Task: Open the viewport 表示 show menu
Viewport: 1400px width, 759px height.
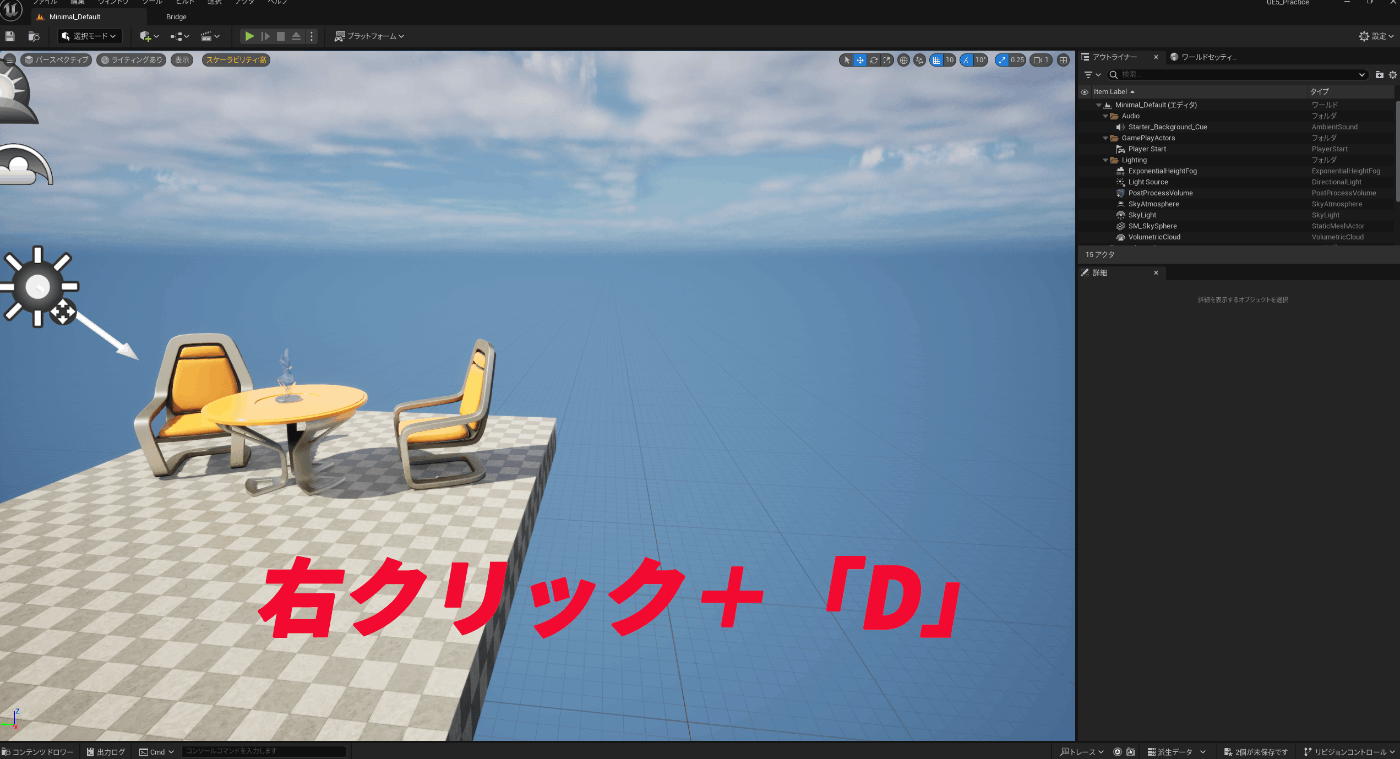Action: point(182,60)
